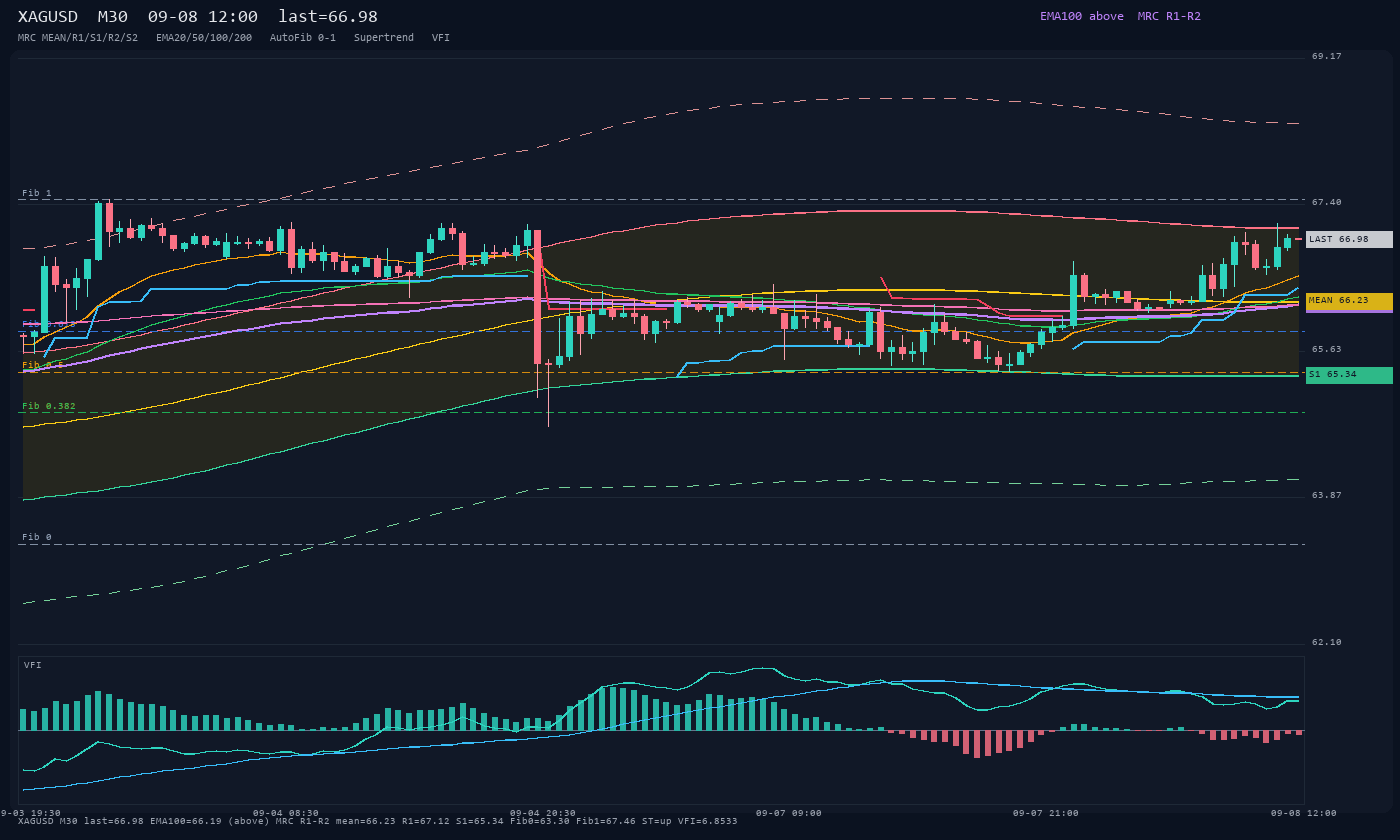Select the Supertrend legend entry
The image size is (1400, 840).
pyautogui.click(x=384, y=37)
